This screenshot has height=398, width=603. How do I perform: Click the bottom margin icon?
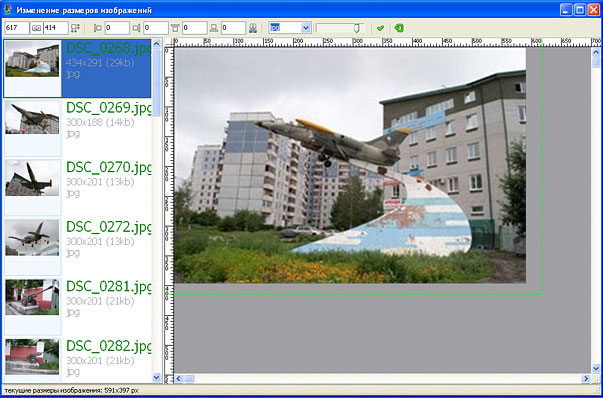[214, 28]
